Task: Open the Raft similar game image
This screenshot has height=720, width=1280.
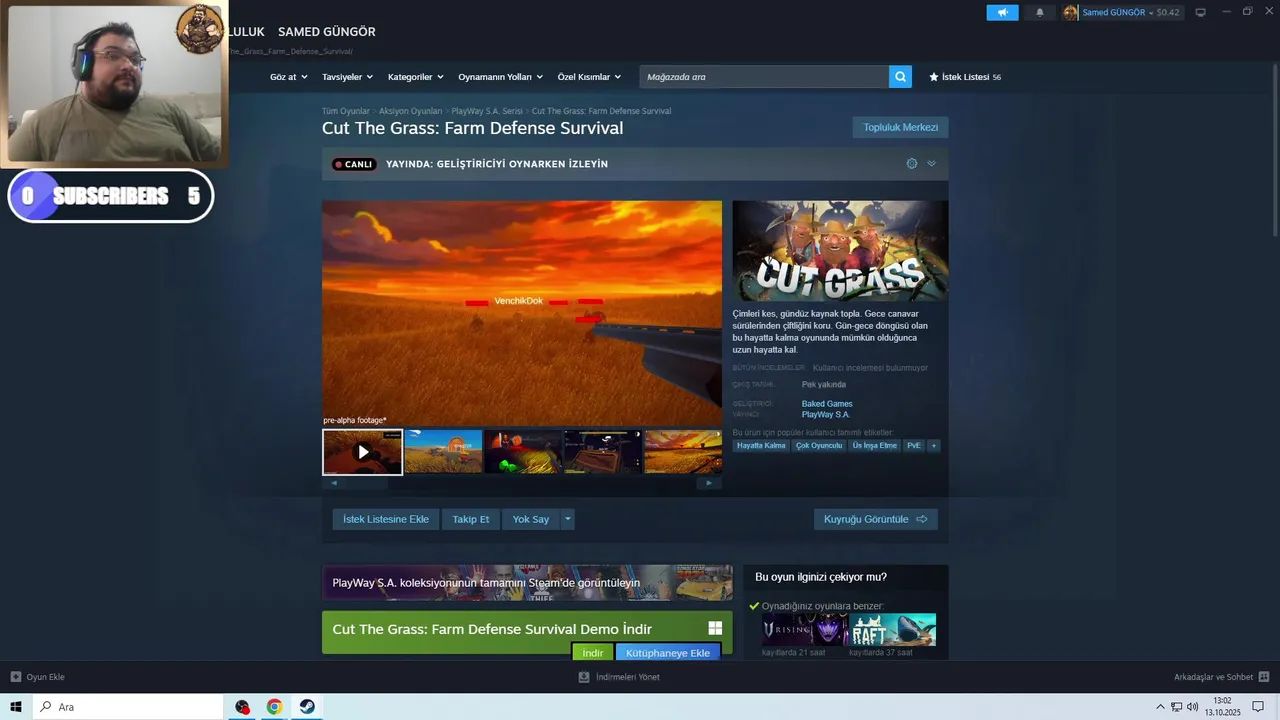Action: coord(892,629)
